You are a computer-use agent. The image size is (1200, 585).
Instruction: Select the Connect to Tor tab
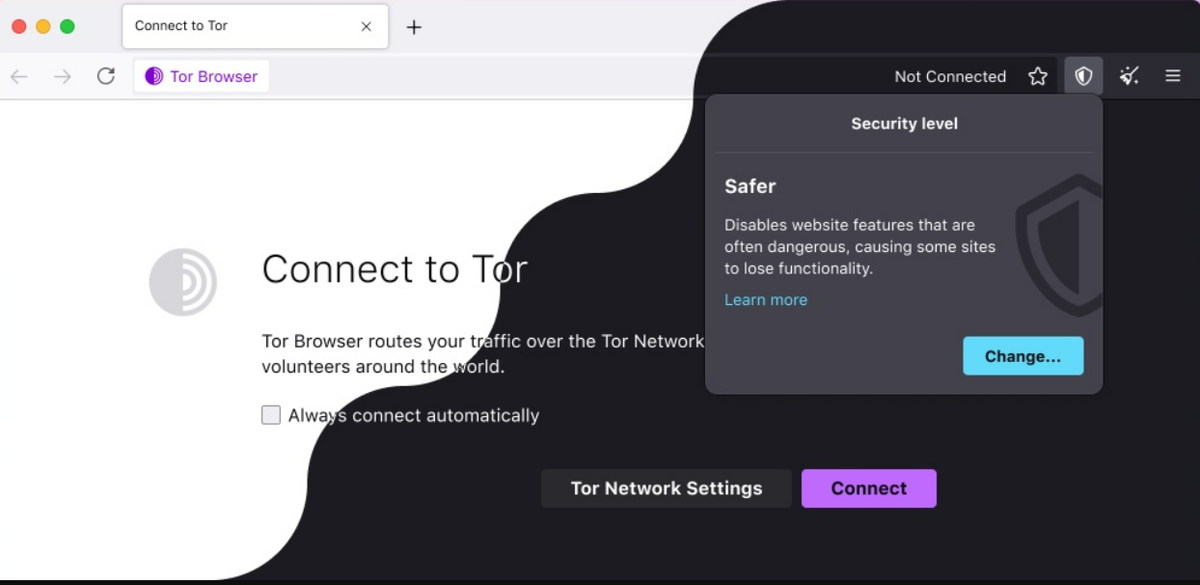(255, 27)
